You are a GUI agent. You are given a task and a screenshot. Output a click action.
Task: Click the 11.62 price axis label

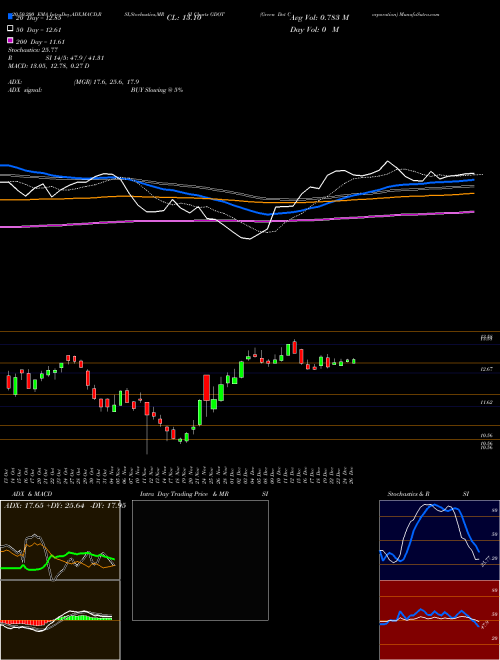tap(487, 402)
